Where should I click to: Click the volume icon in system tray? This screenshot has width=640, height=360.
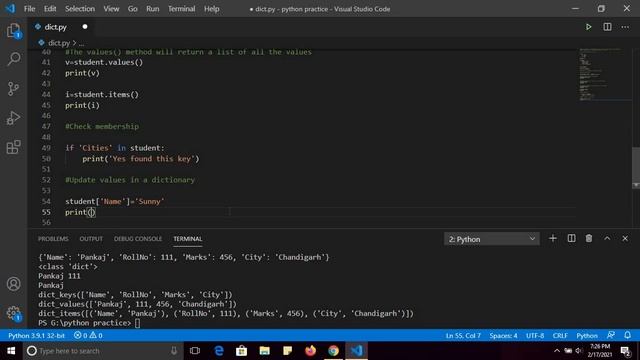(x=579, y=351)
